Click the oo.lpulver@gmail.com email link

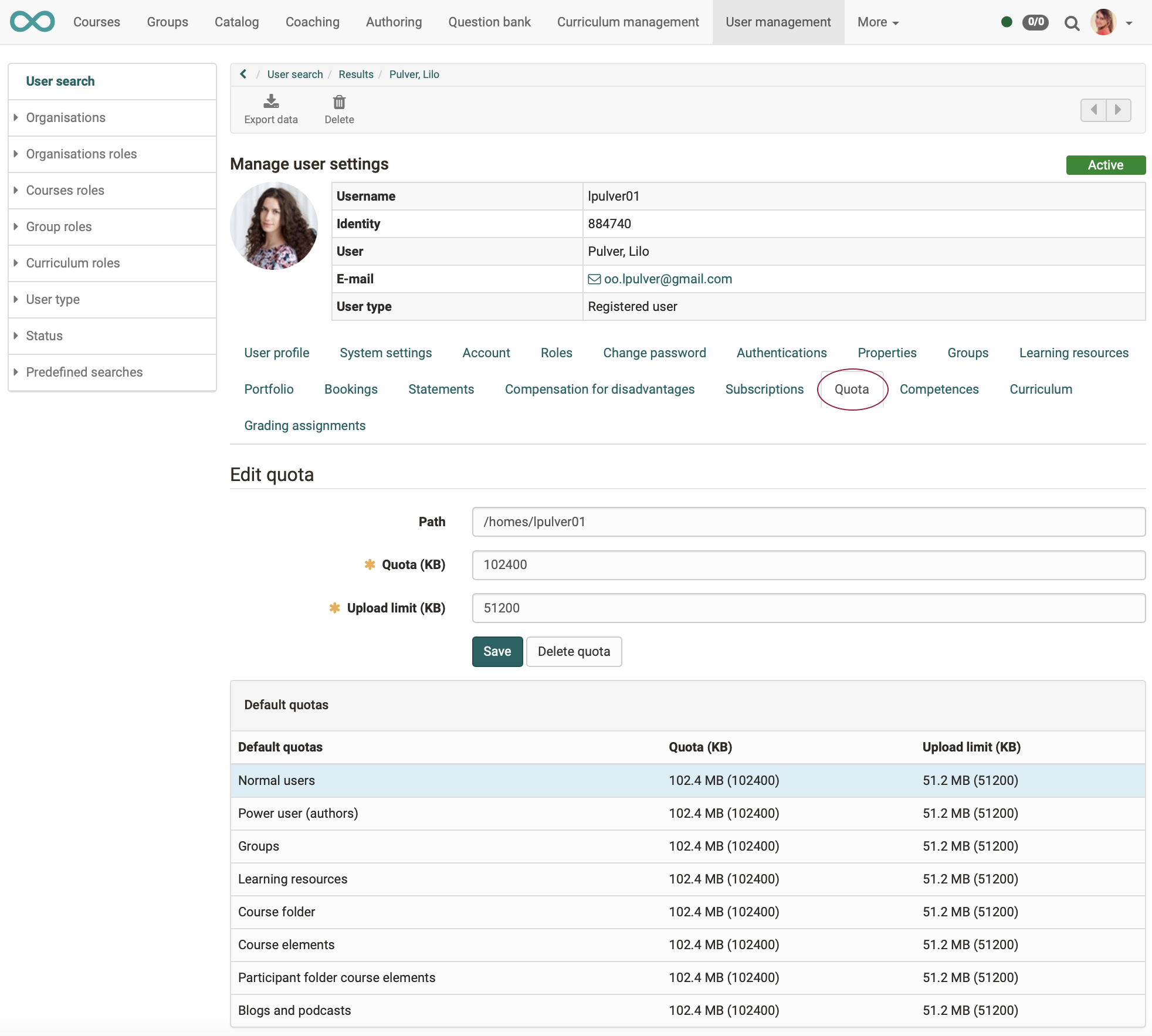[668, 279]
